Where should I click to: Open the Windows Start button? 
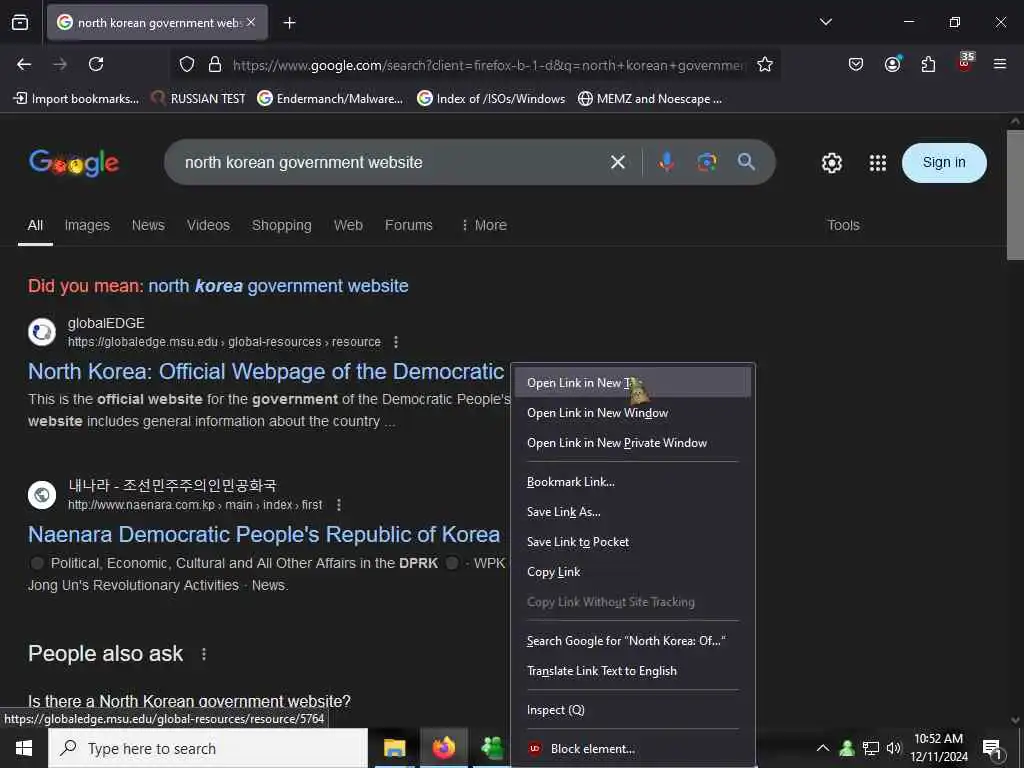24,748
